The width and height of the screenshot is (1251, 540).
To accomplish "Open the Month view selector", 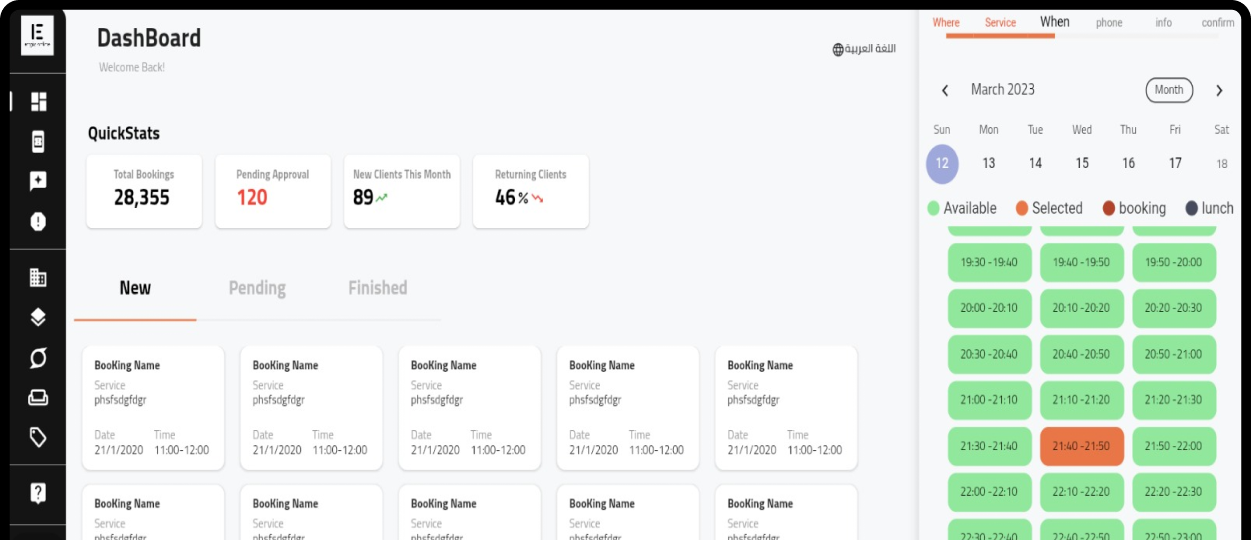I will coord(1168,90).
